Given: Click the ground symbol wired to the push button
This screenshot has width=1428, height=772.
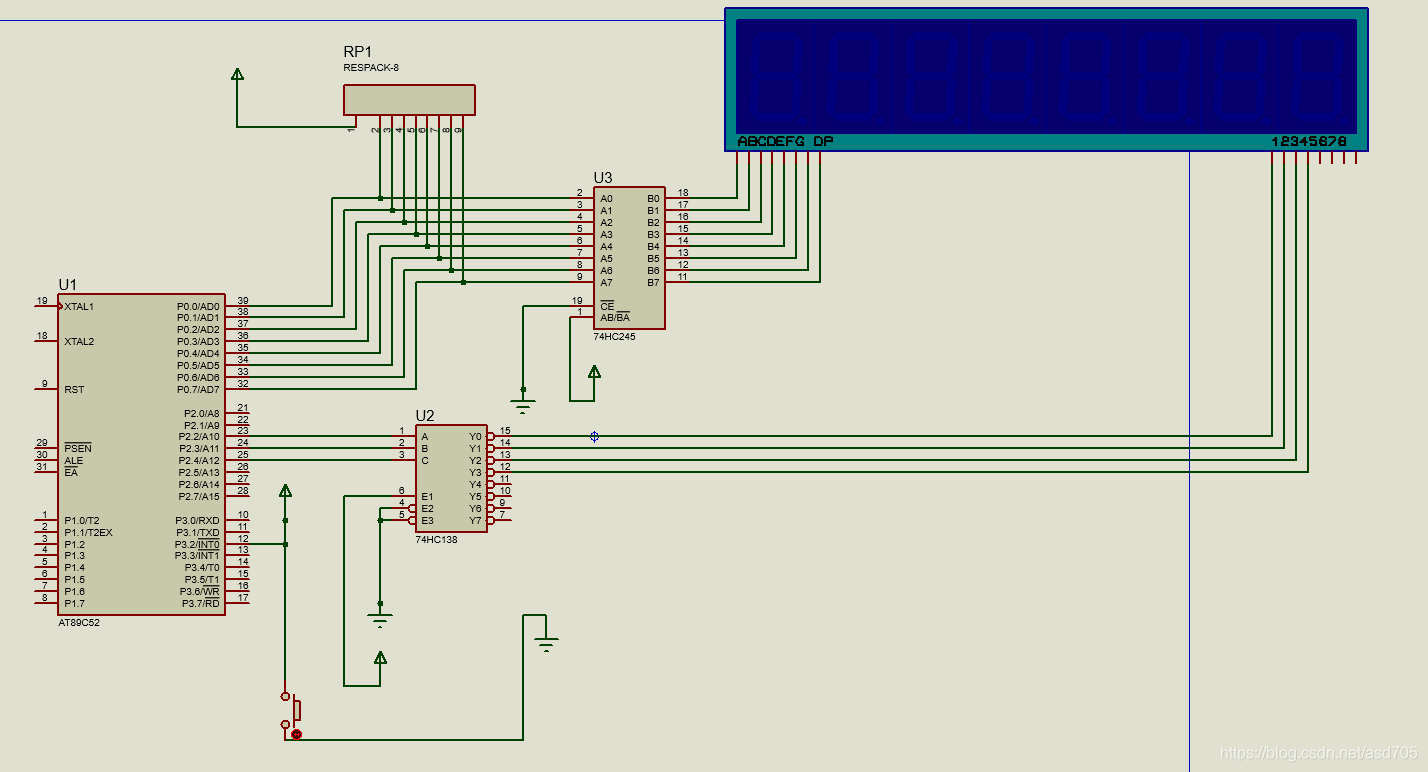Looking at the screenshot, I should coord(546,645).
